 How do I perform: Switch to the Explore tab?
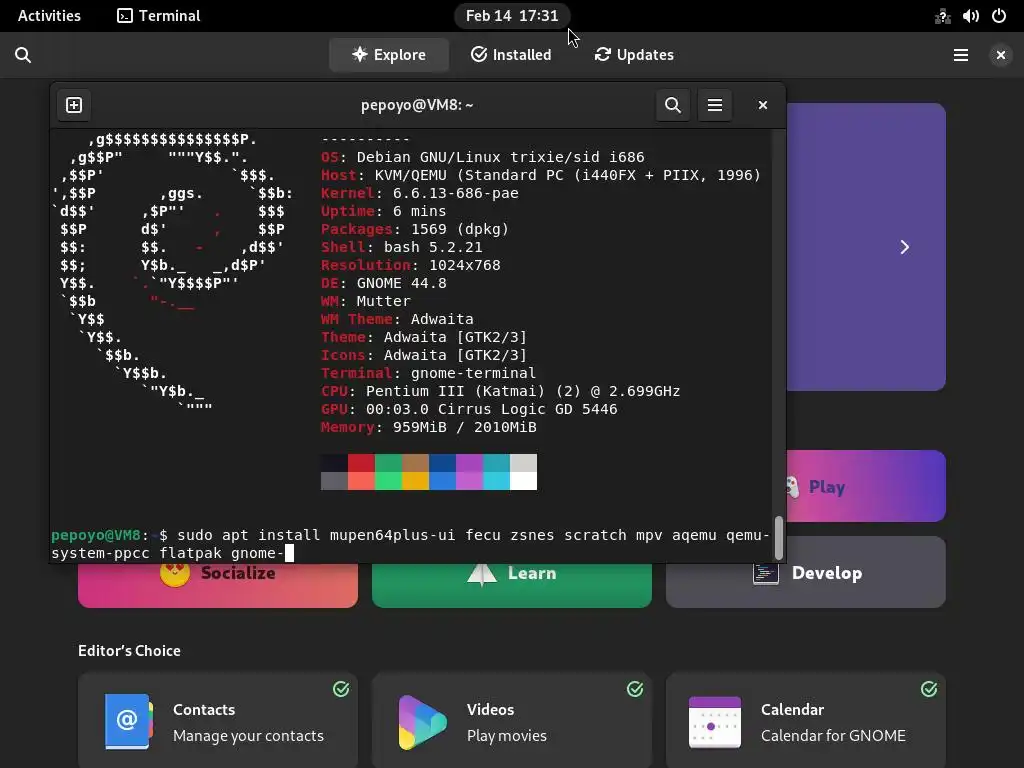pos(389,55)
